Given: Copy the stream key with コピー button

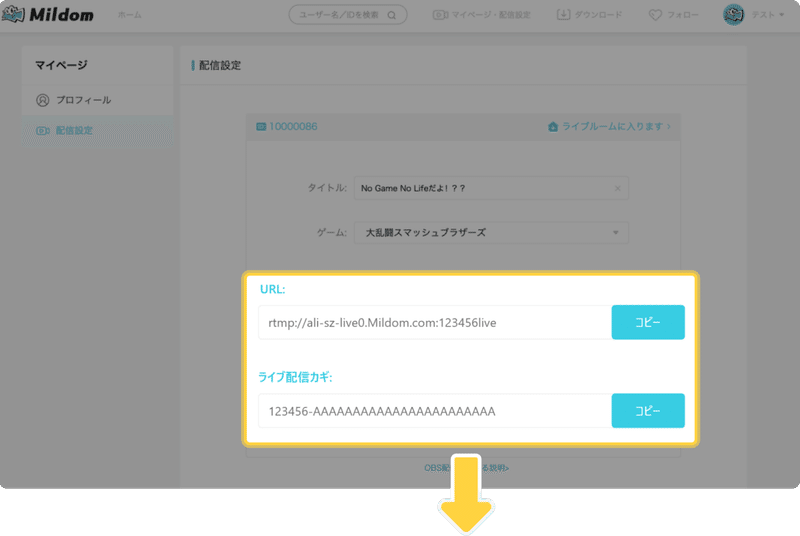Looking at the screenshot, I should [648, 411].
